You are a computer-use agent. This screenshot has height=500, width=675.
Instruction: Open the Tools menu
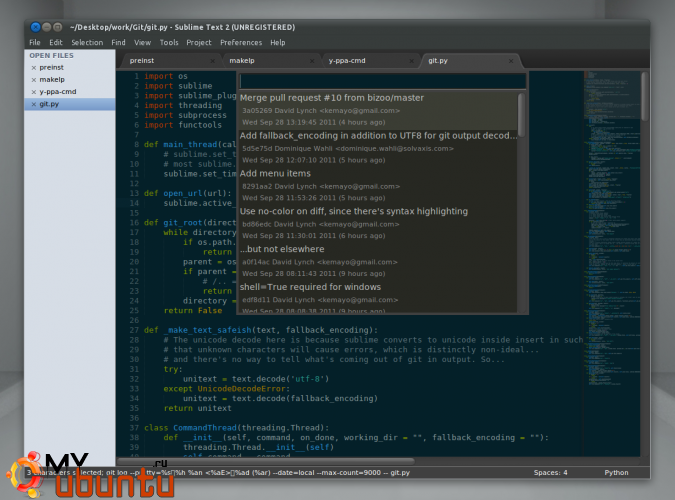click(x=169, y=43)
